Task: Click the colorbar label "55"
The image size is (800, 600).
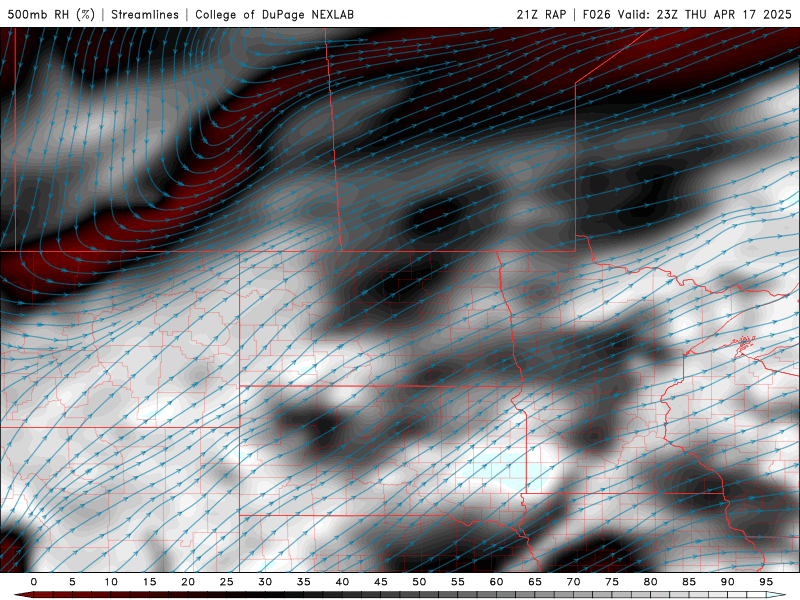Action: pos(458,582)
